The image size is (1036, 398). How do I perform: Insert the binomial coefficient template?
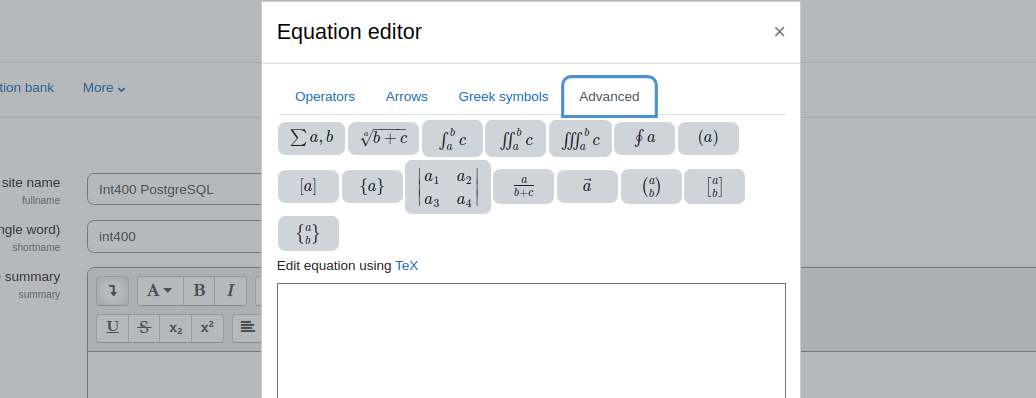coord(651,186)
